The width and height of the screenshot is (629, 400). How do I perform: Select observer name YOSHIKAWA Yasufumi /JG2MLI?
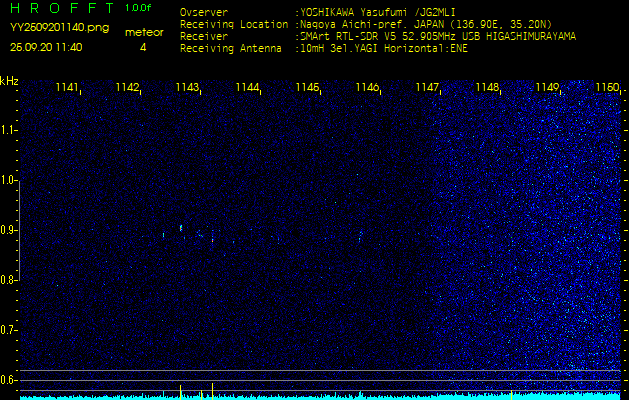click(378, 12)
